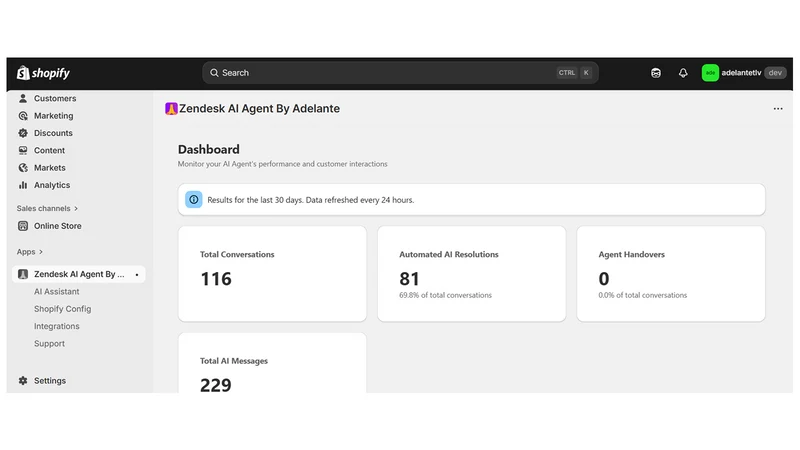This screenshot has height=450, width=800.
Task: Click the dev badge
Action: 775,73
